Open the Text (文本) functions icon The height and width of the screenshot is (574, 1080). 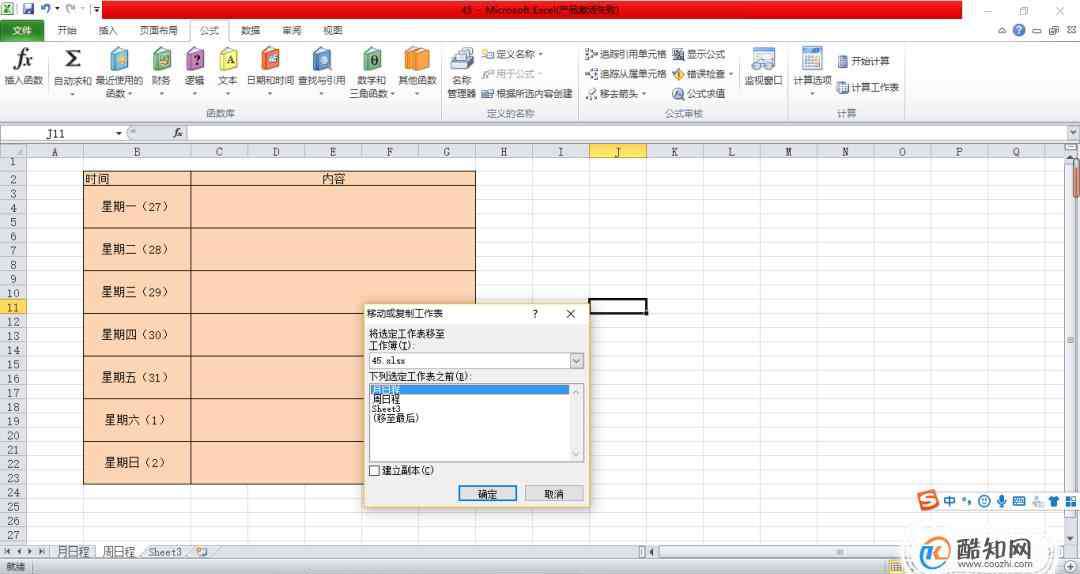tap(228, 62)
